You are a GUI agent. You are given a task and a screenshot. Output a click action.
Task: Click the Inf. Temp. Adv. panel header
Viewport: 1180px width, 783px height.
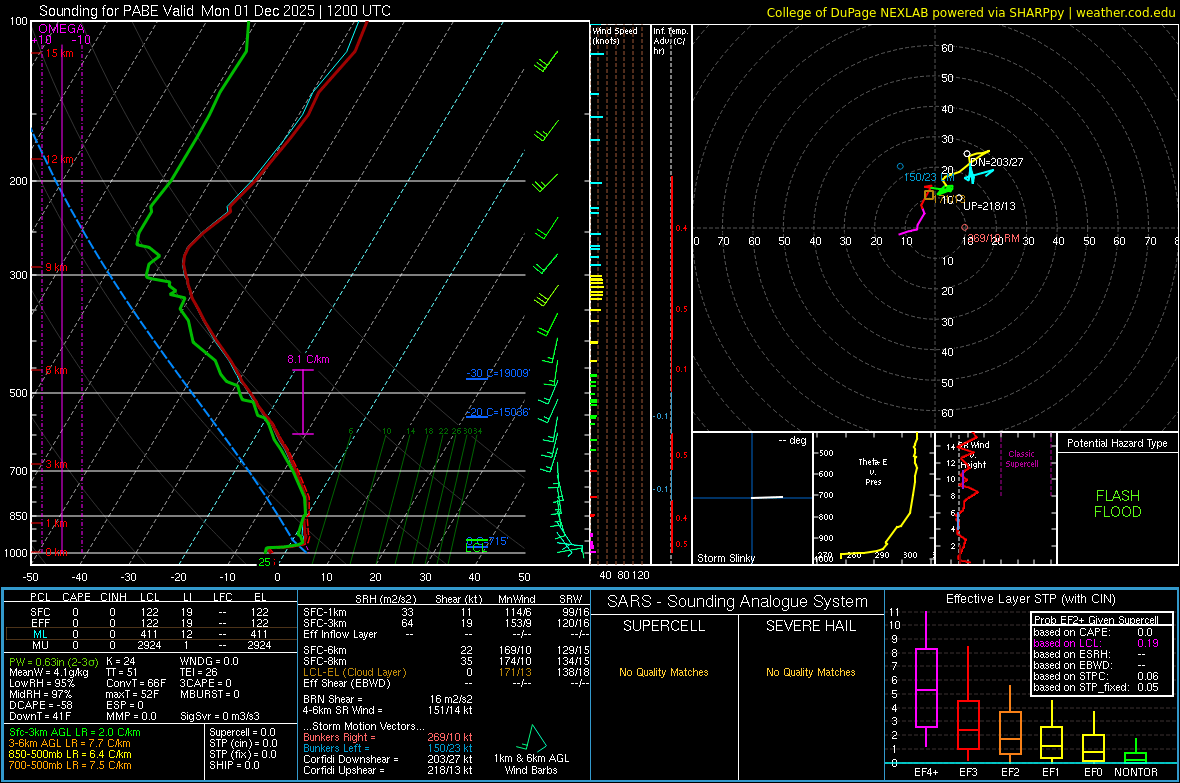pyautogui.click(x=670, y=41)
